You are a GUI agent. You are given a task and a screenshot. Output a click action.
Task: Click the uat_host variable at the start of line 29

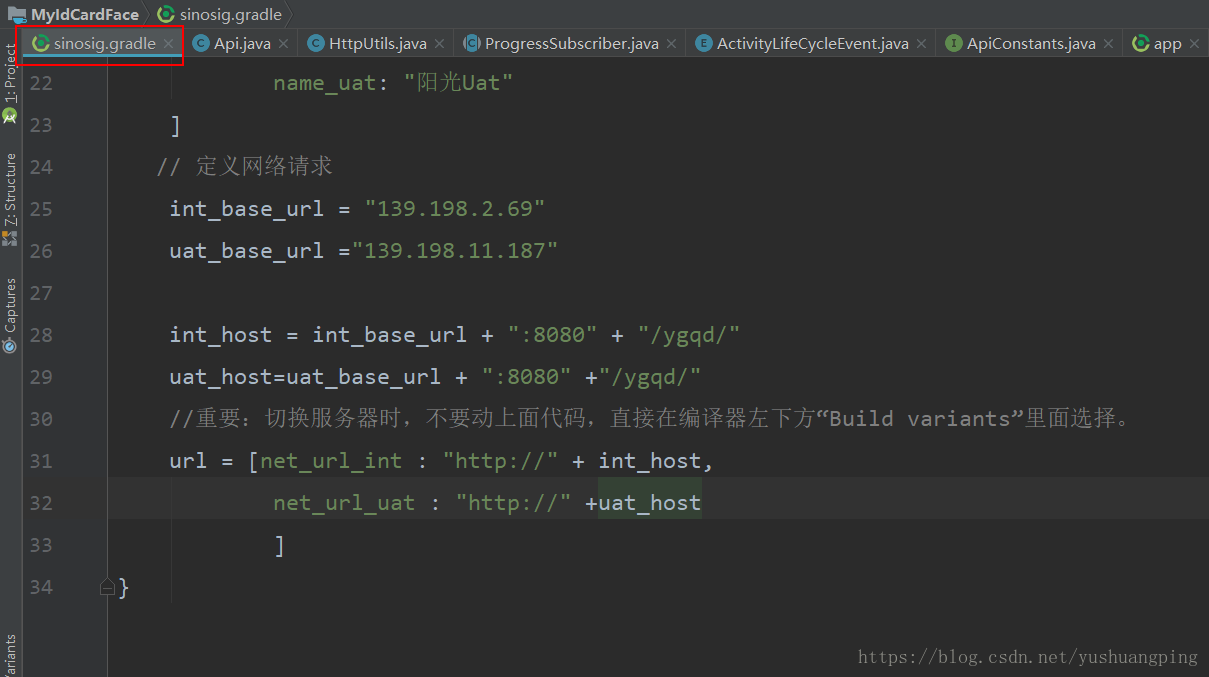coord(220,377)
